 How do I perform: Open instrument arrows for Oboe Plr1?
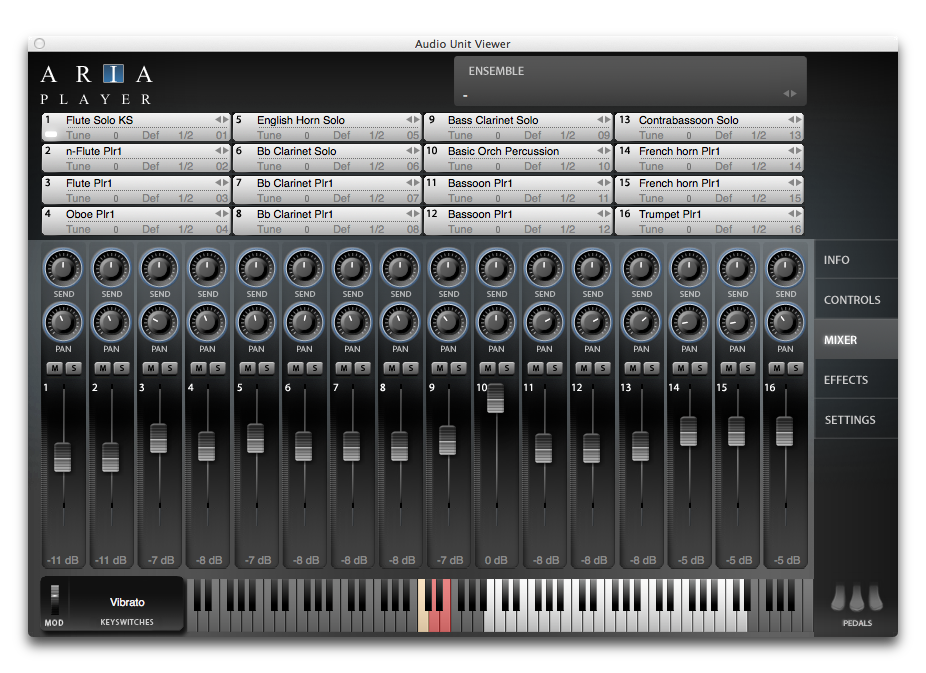coord(221,214)
